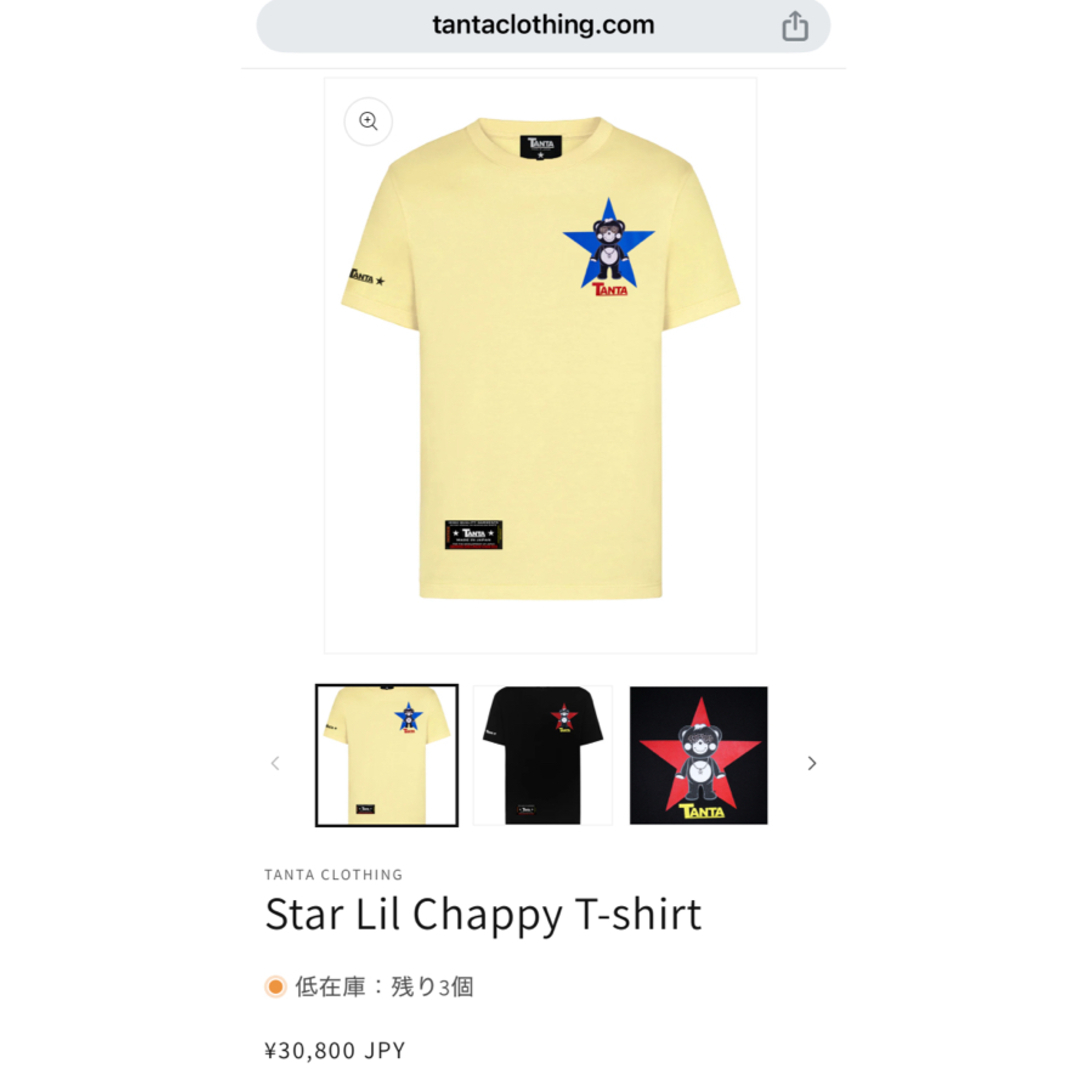
Task: Advance thumbnails with right chevron arrow
Action: click(811, 763)
